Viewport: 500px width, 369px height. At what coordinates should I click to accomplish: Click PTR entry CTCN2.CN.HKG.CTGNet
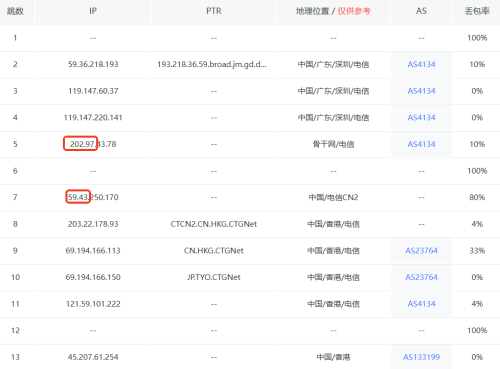(x=214, y=224)
